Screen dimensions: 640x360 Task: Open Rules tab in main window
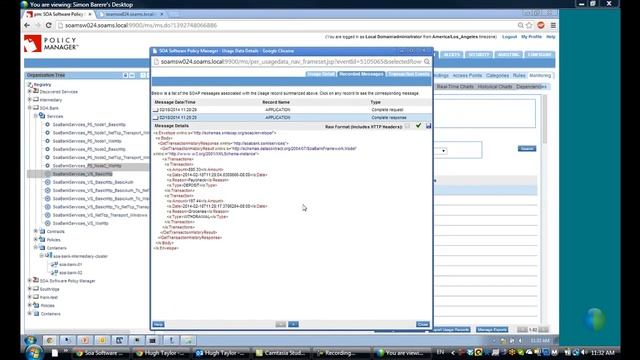[519, 76]
